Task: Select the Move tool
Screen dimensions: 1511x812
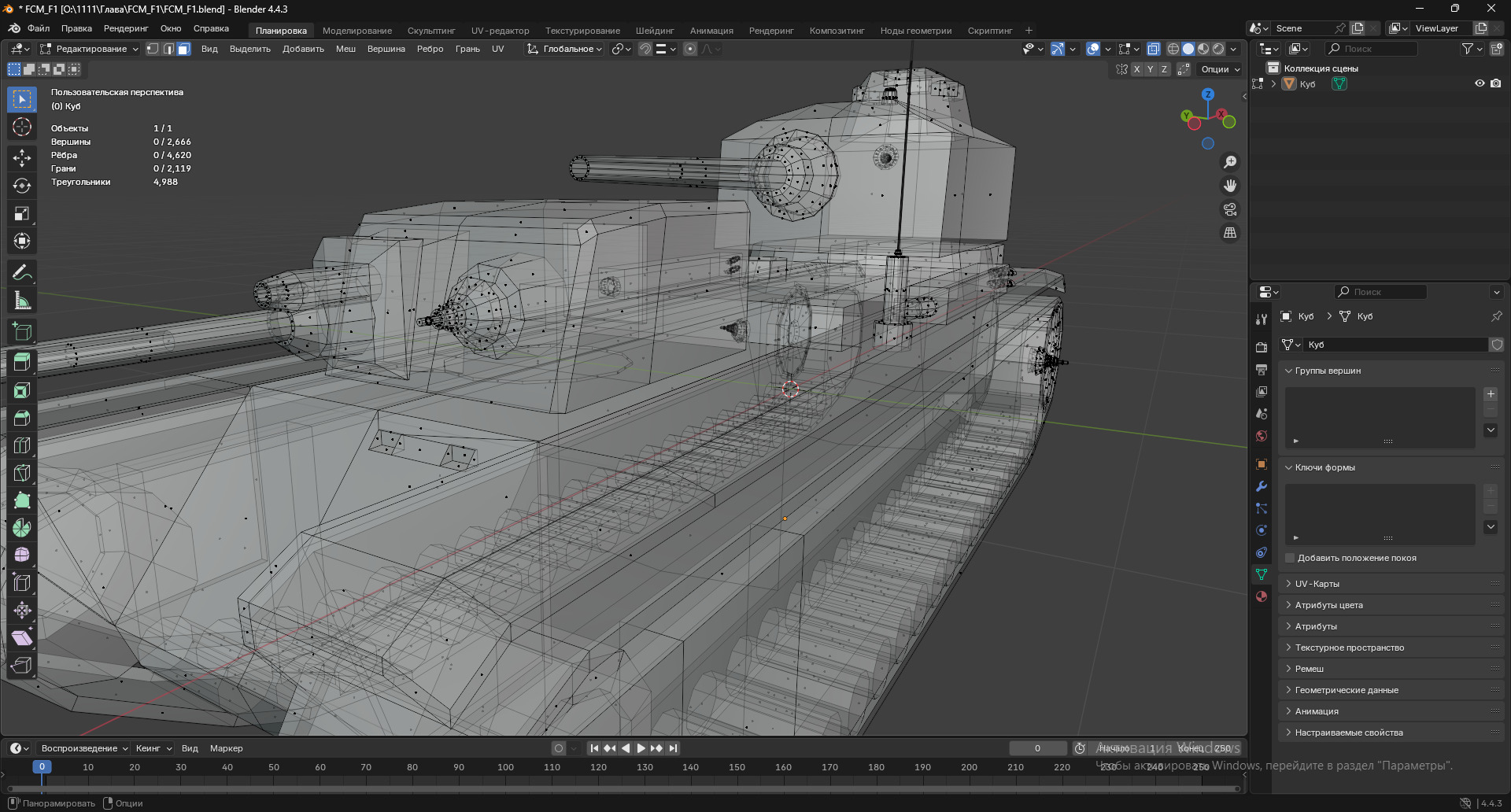Action: 22,158
